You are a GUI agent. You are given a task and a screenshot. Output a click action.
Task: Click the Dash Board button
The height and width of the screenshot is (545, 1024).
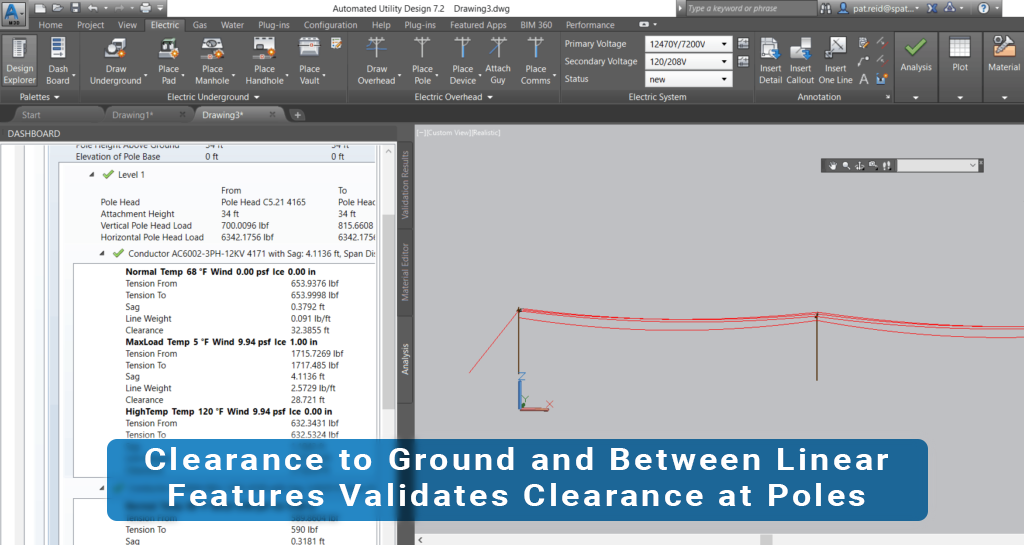(57, 61)
